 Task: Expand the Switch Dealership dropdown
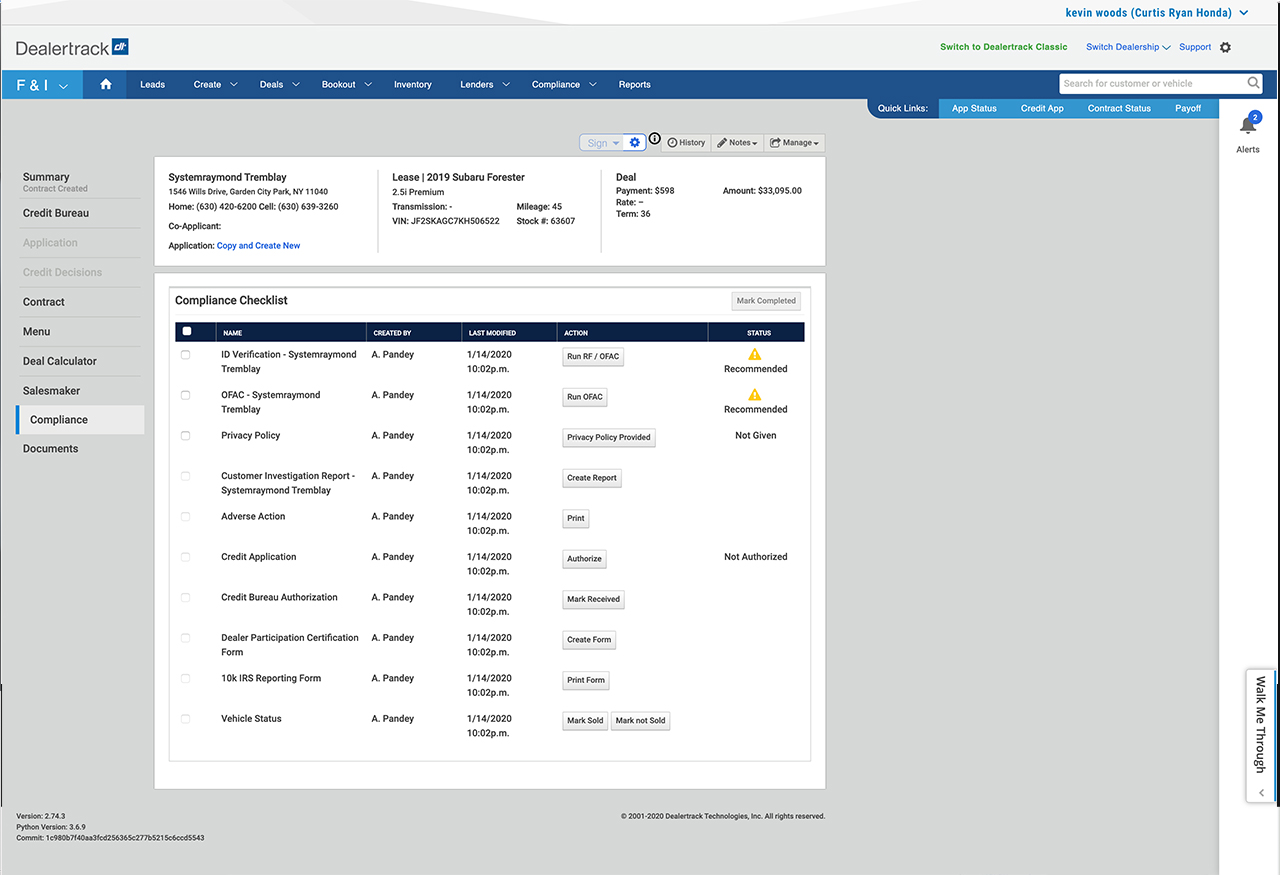(1127, 47)
